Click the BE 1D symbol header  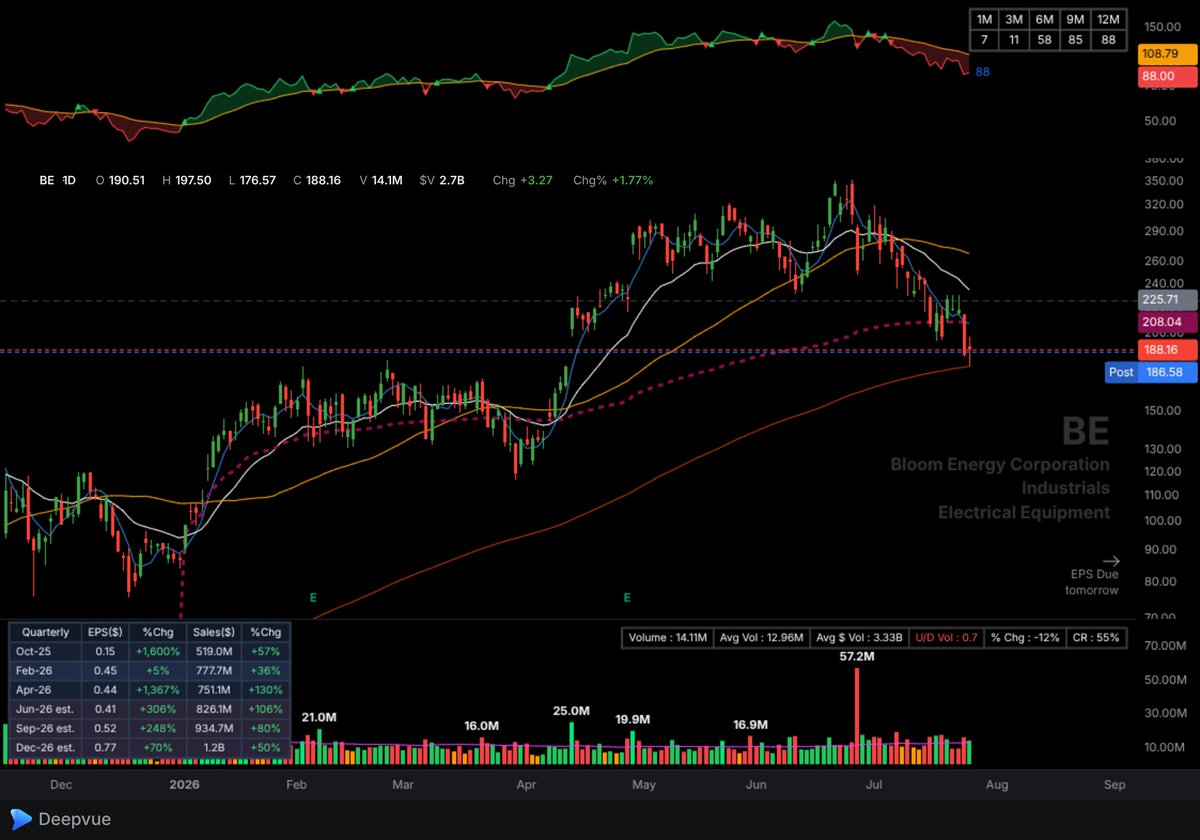pyautogui.click(x=59, y=180)
